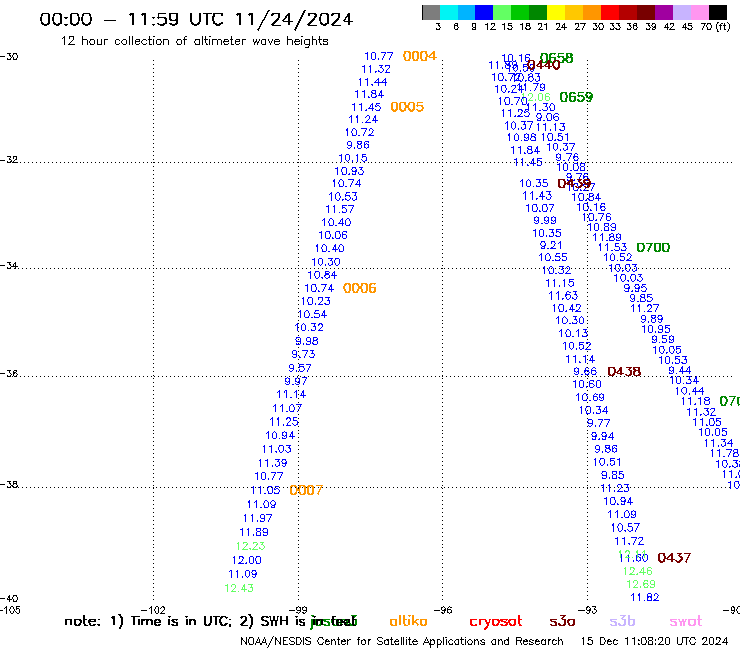This screenshot has height=650, width=740.
Task: Click the -96 longitude axis label
Action: [443, 610]
